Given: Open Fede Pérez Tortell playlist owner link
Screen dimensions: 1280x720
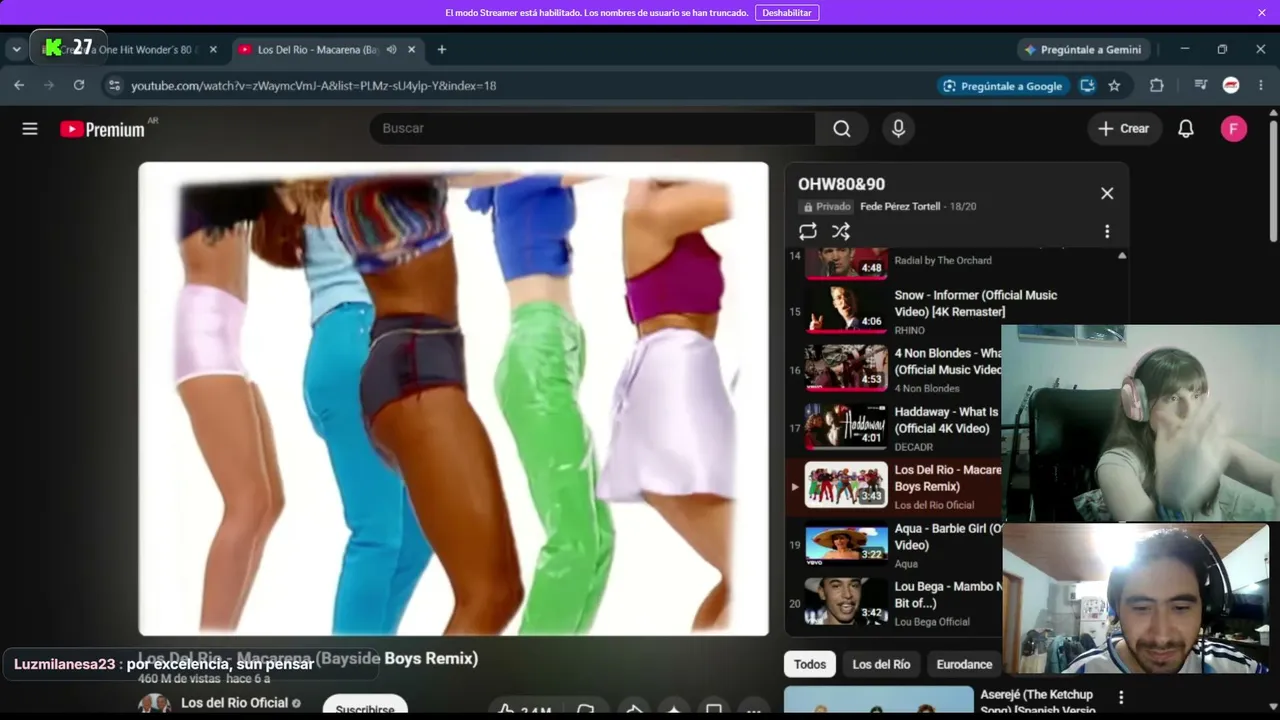Looking at the screenshot, I should (900, 206).
